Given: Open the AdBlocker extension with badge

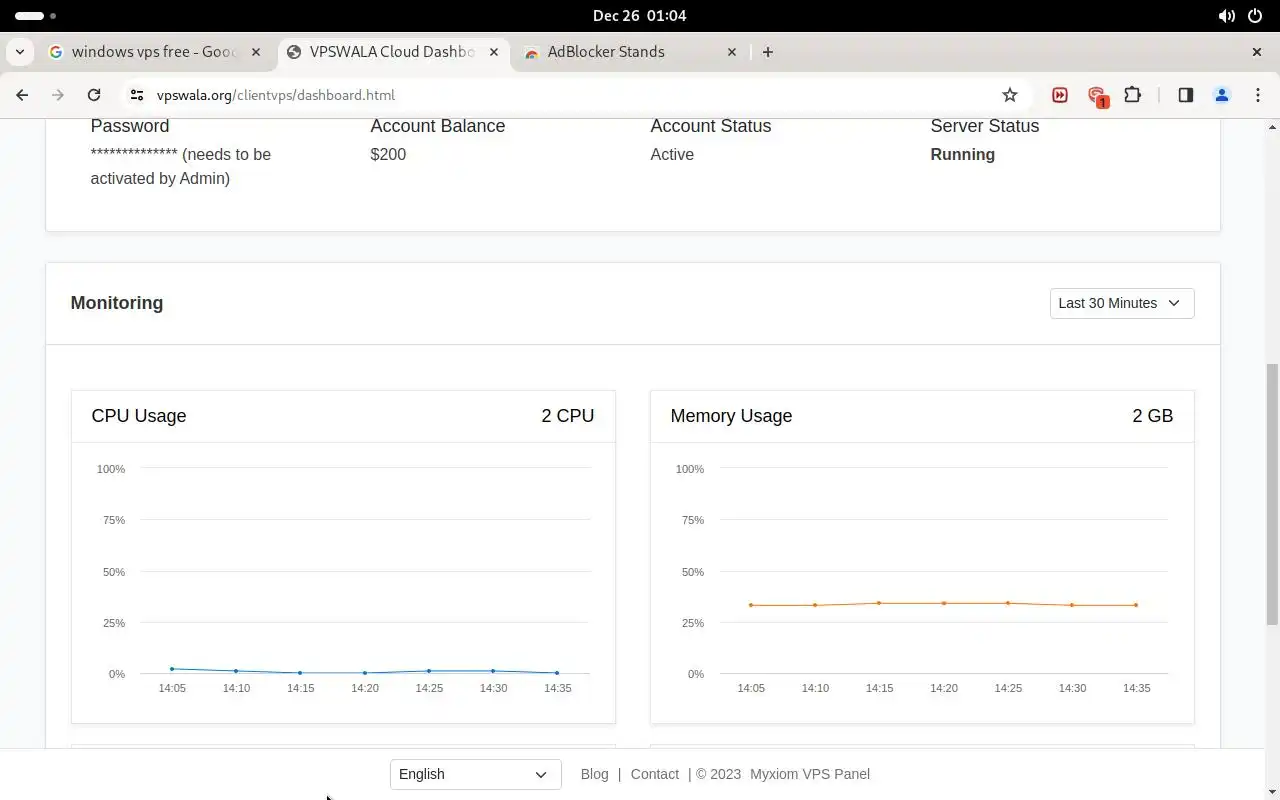Looking at the screenshot, I should pyautogui.click(x=1097, y=96).
